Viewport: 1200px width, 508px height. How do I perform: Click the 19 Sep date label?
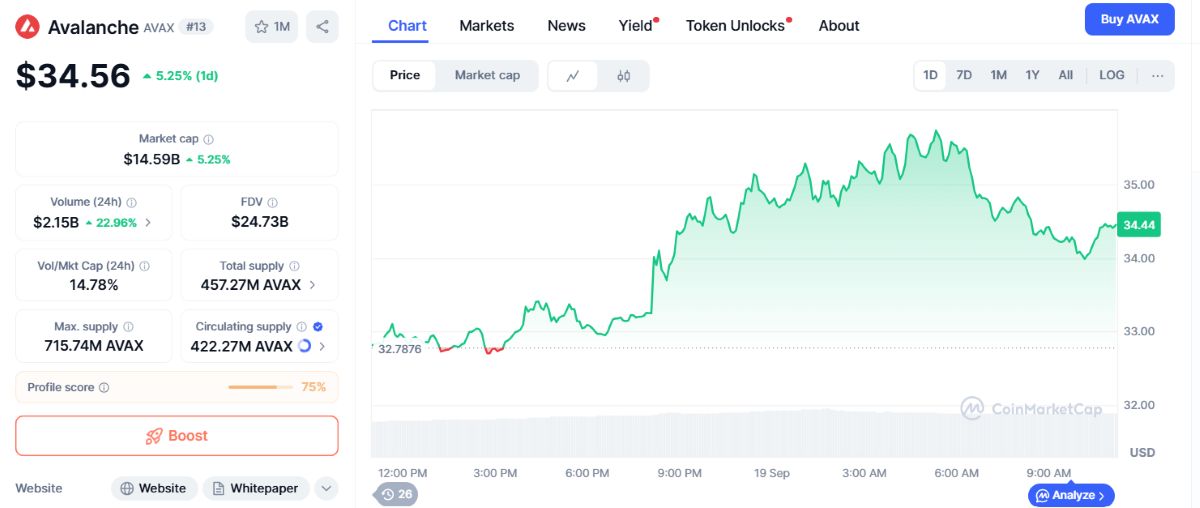774,472
